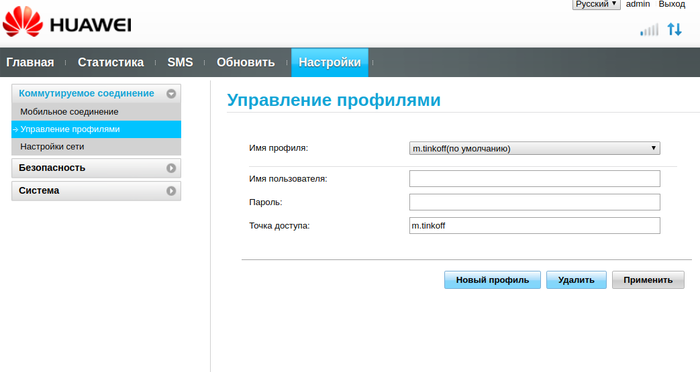Click the admin username link
Viewport: 700px width, 372px height.
[x=638, y=4]
